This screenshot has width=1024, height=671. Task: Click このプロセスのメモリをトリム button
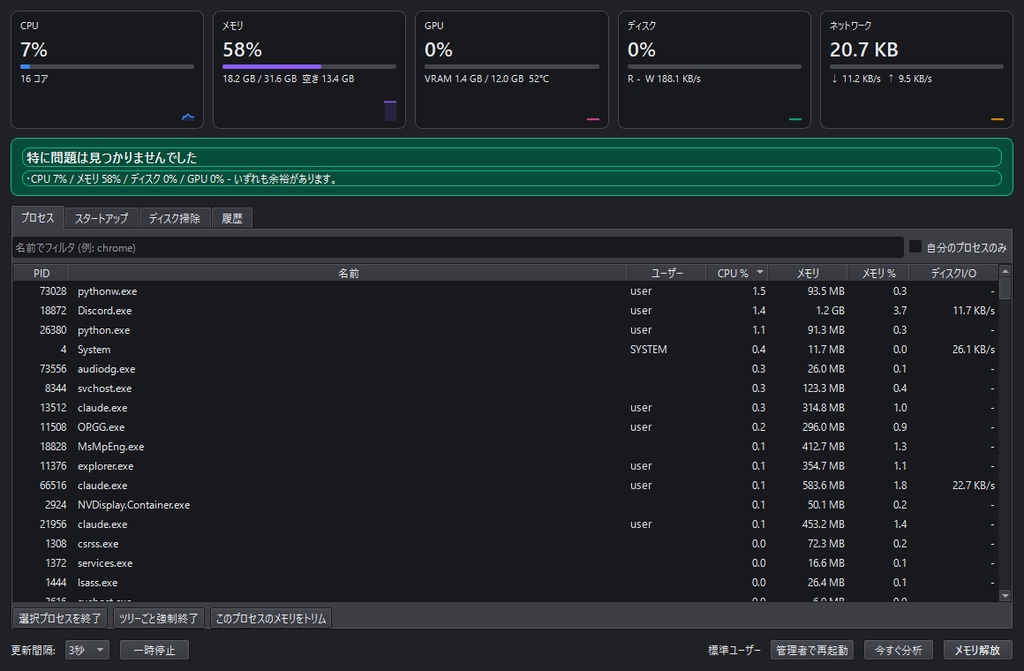coord(271,618)
